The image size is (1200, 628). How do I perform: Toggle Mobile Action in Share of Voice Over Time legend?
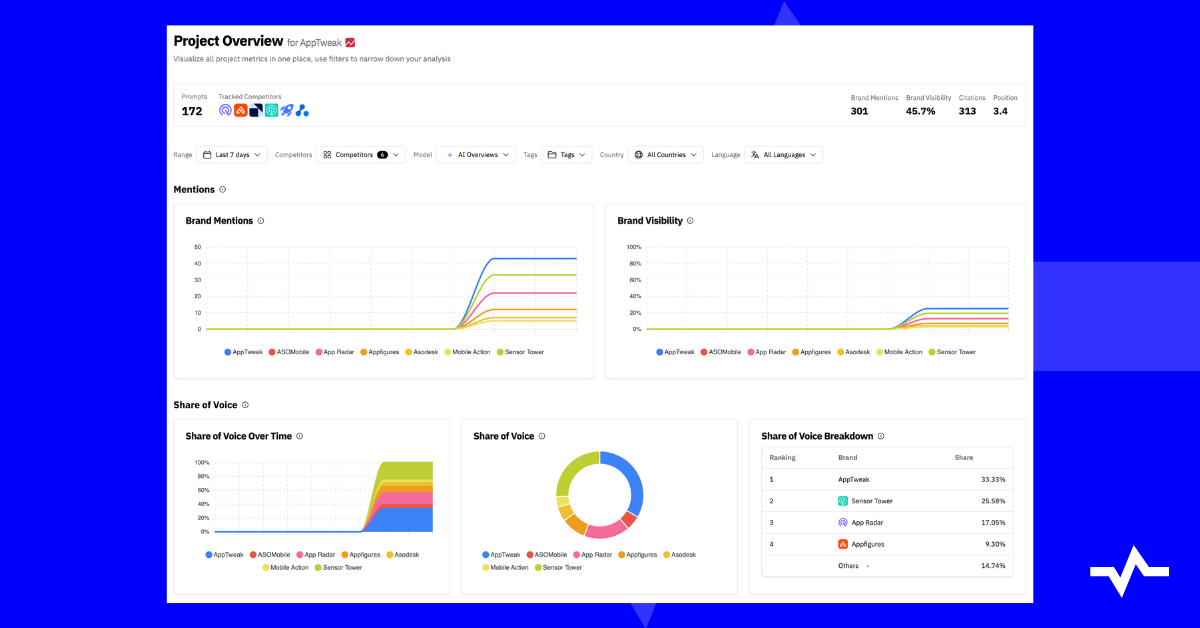(286, 567)
